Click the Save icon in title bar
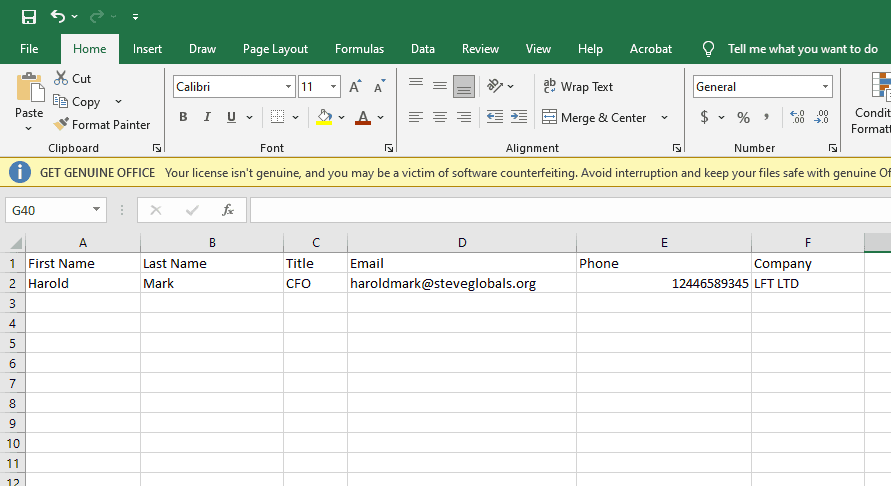The image size is (891, 486). 28,16
